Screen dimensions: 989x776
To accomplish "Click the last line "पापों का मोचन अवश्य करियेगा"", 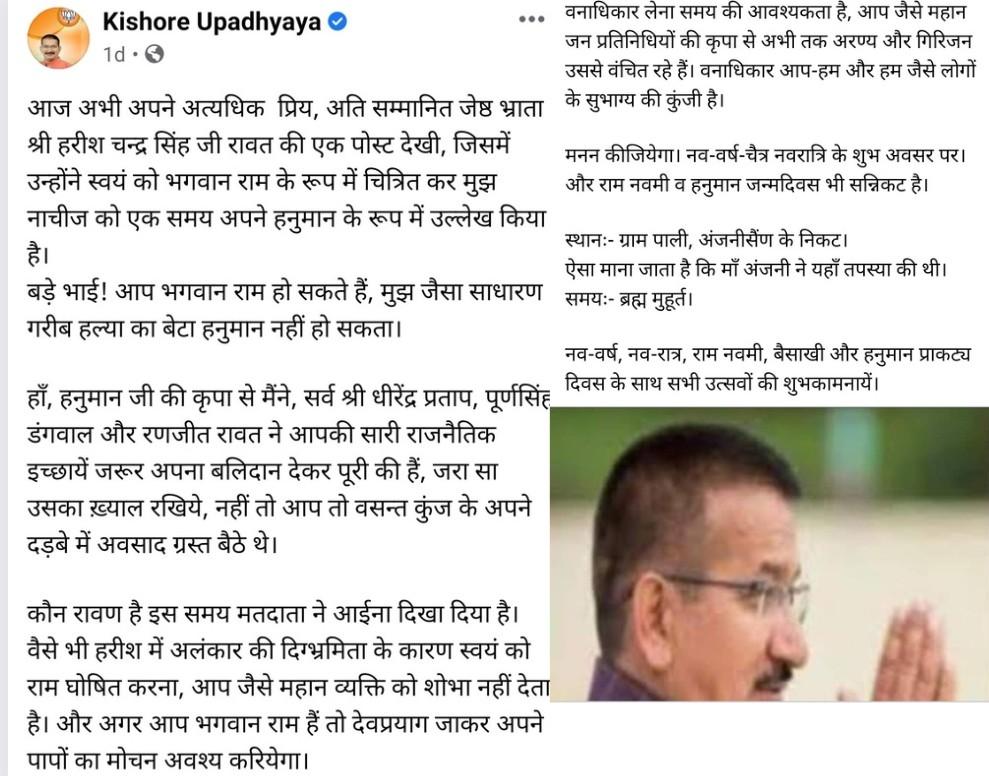I will (x=168, y=760).
